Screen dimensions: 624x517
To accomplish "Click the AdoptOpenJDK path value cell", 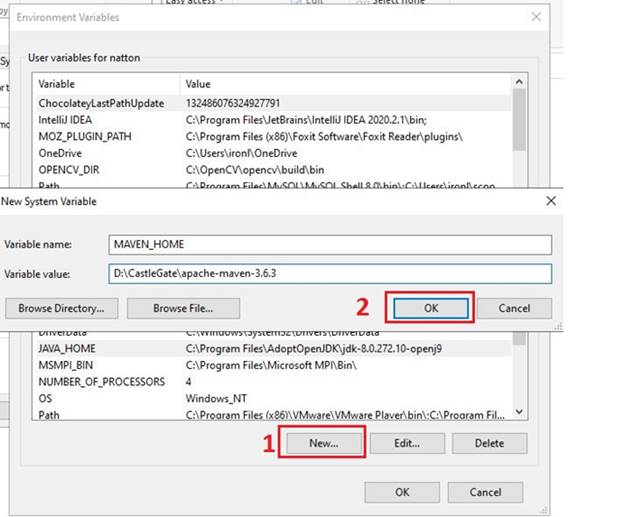I will tap(314, 349).
